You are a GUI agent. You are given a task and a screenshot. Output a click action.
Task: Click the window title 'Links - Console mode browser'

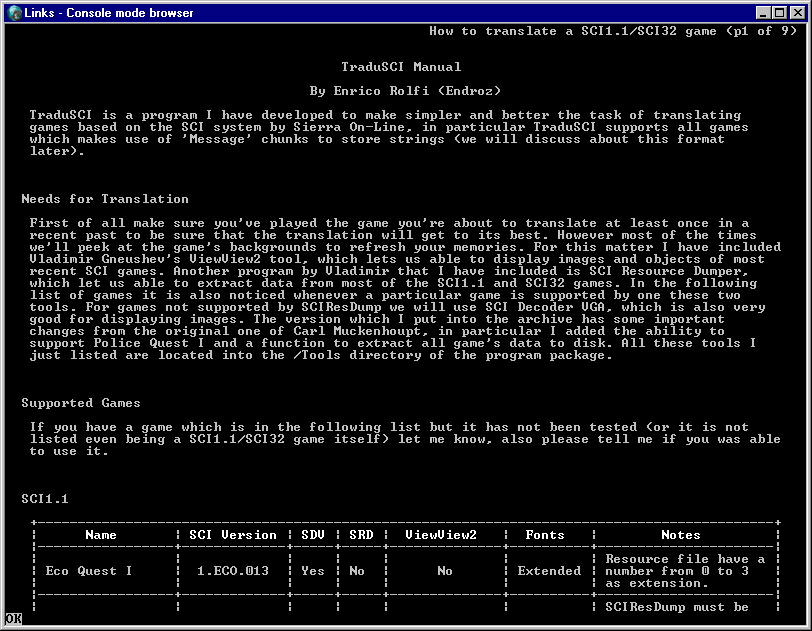point(109,13)
